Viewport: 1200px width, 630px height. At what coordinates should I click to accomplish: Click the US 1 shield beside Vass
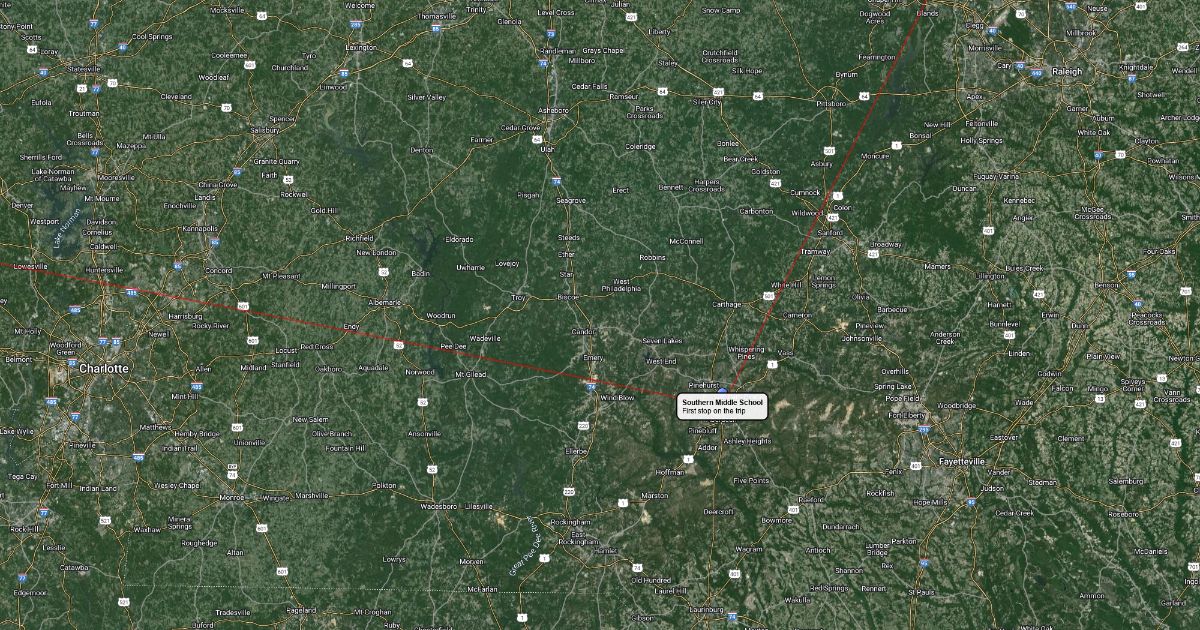[x=772, y=364]
